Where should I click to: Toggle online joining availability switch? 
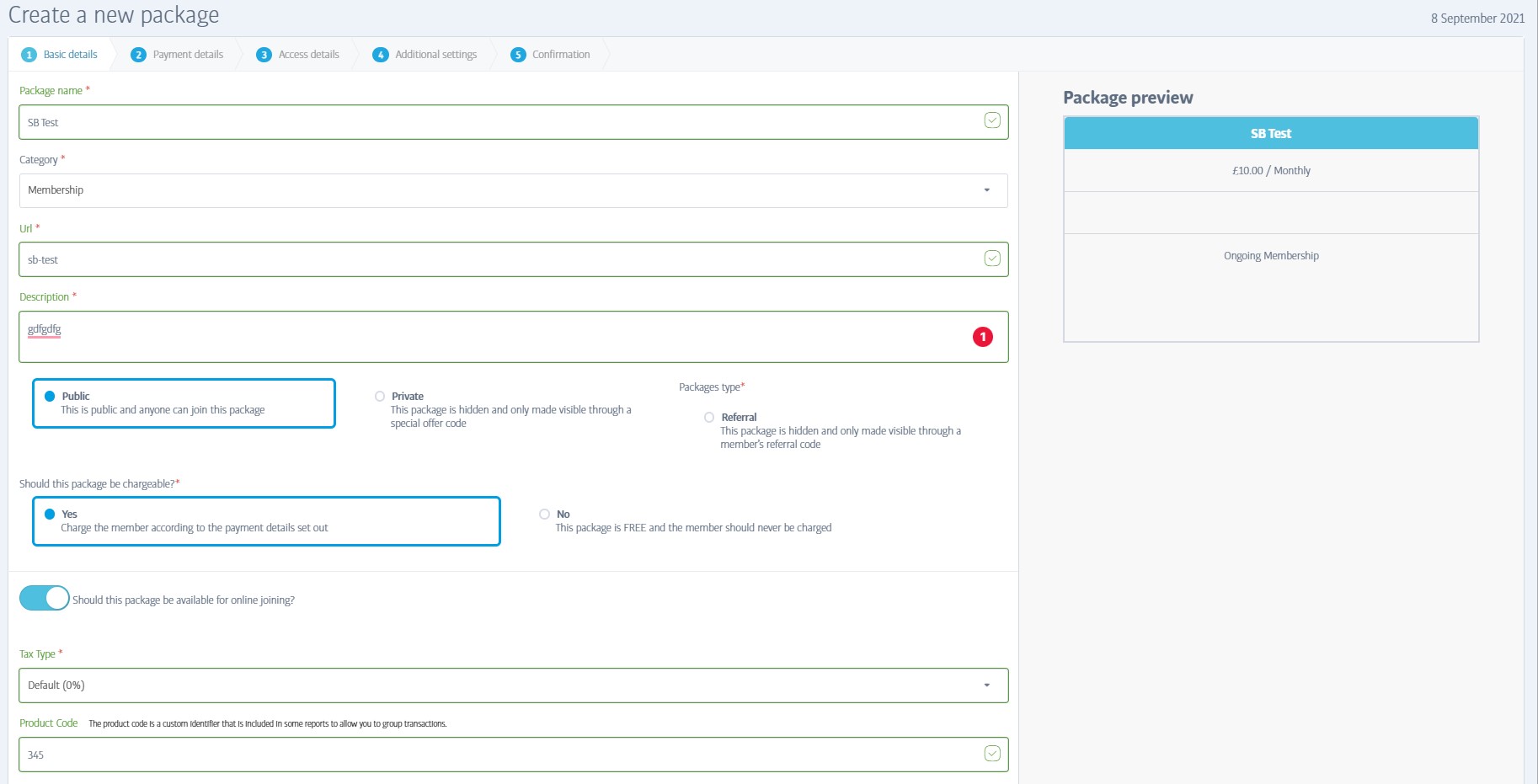[44, 598]
